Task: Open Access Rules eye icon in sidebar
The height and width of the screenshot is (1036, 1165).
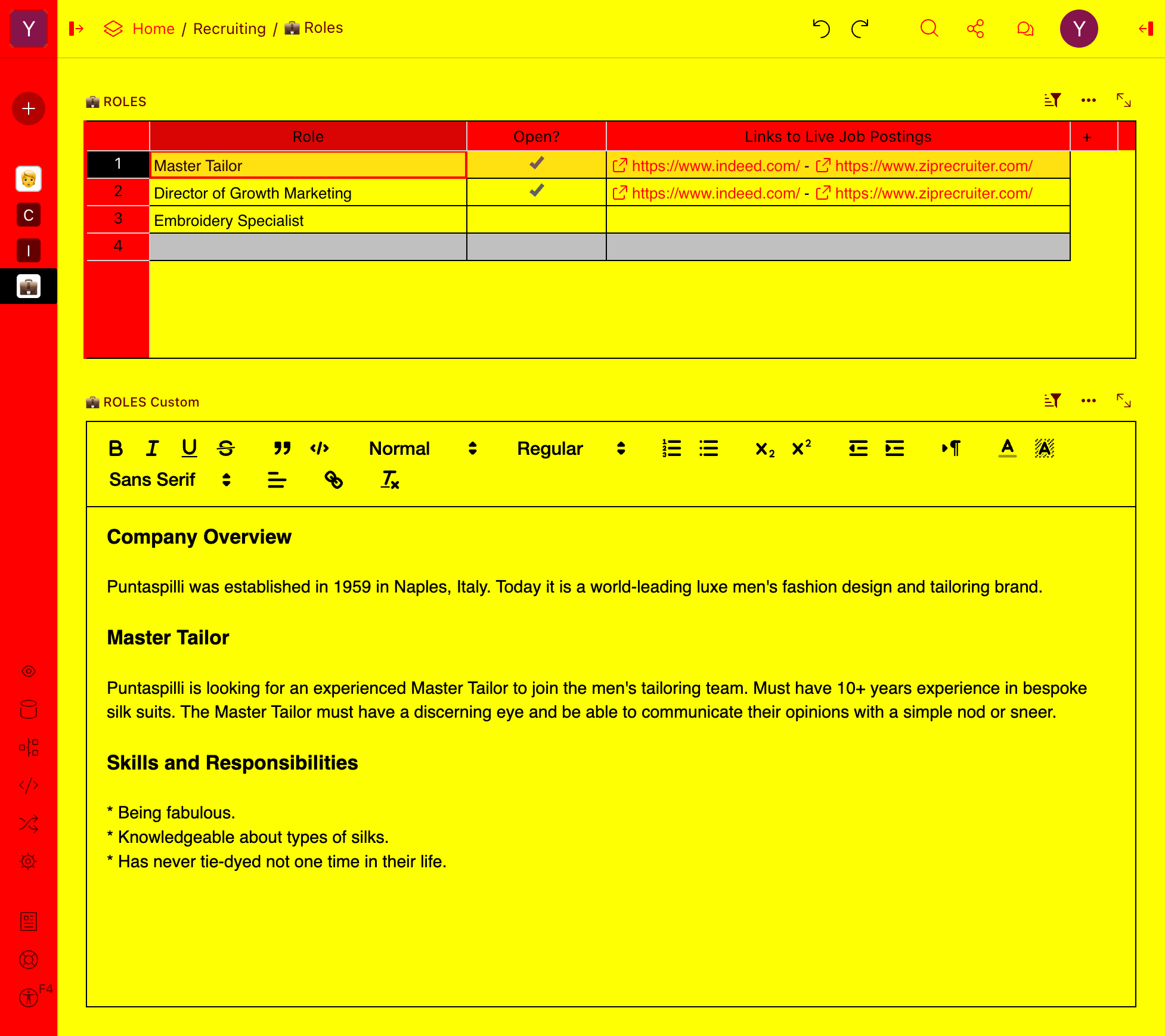Action: (29, 671)
